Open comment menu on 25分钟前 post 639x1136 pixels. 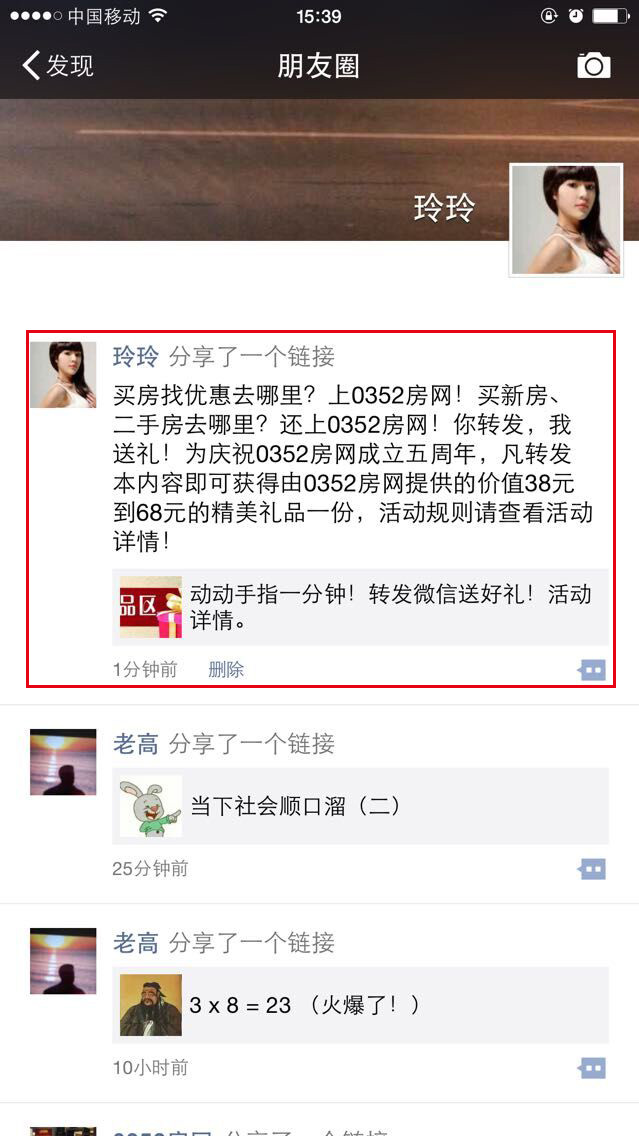(592, 869)
